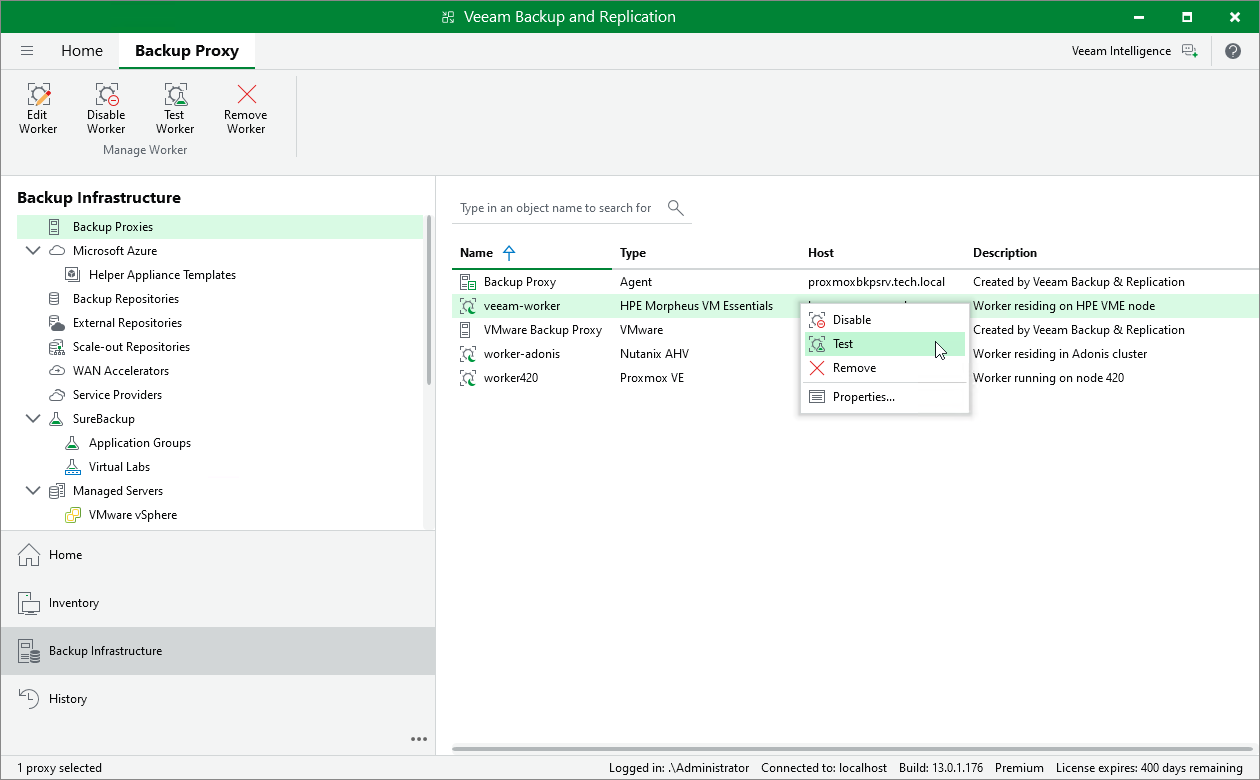Collapse the Managed Servers tree node
The height and width of the screenshot is (780, 1260).
tap(33, 491)
